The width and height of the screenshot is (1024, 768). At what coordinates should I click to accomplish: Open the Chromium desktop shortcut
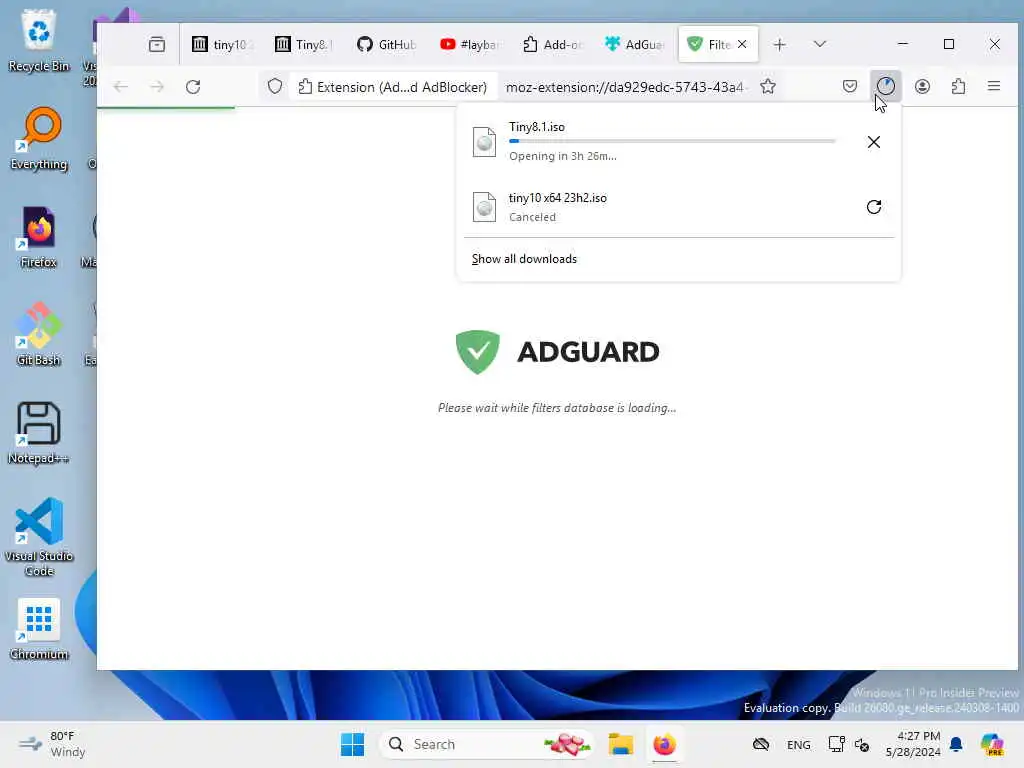click(39, 629)
